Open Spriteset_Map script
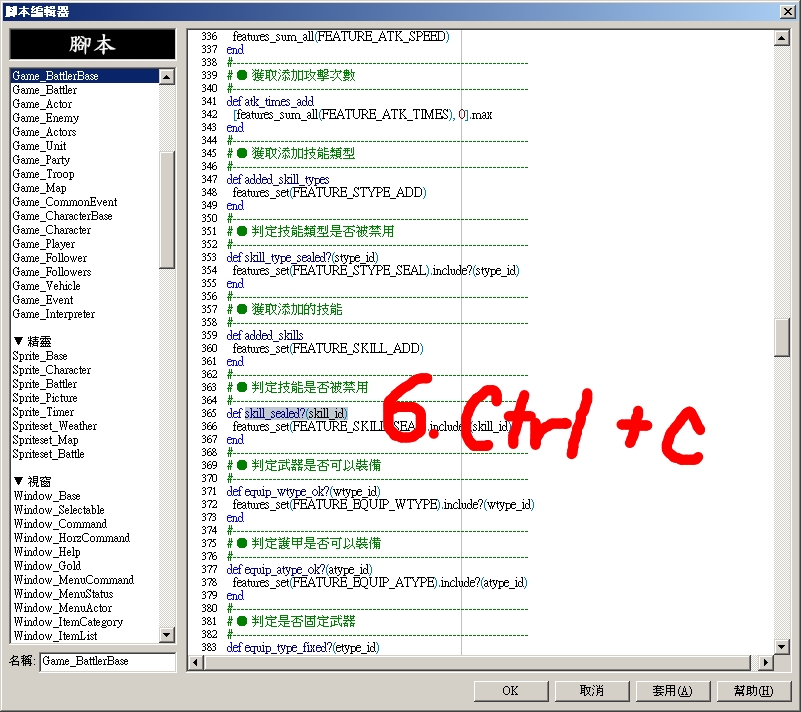 click(45, 440)
